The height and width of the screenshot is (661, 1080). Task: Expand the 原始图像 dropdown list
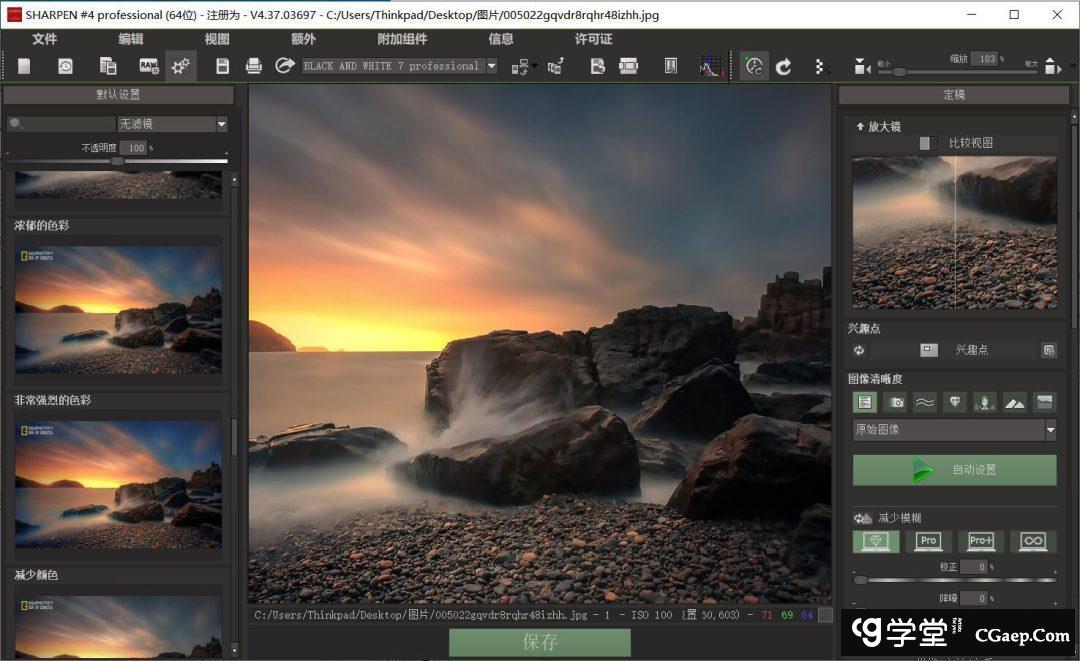1050,430
